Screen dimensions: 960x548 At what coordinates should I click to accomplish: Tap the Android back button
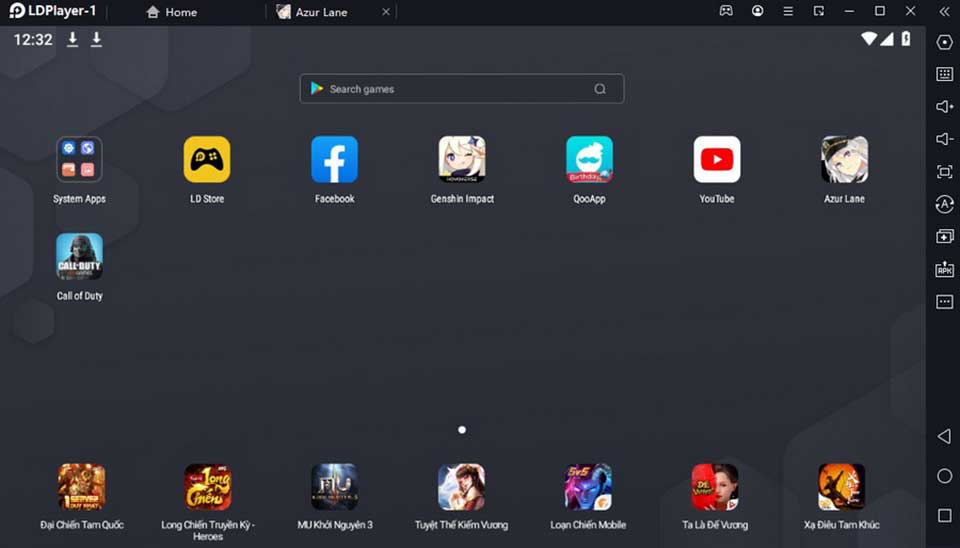coord(945,436)
